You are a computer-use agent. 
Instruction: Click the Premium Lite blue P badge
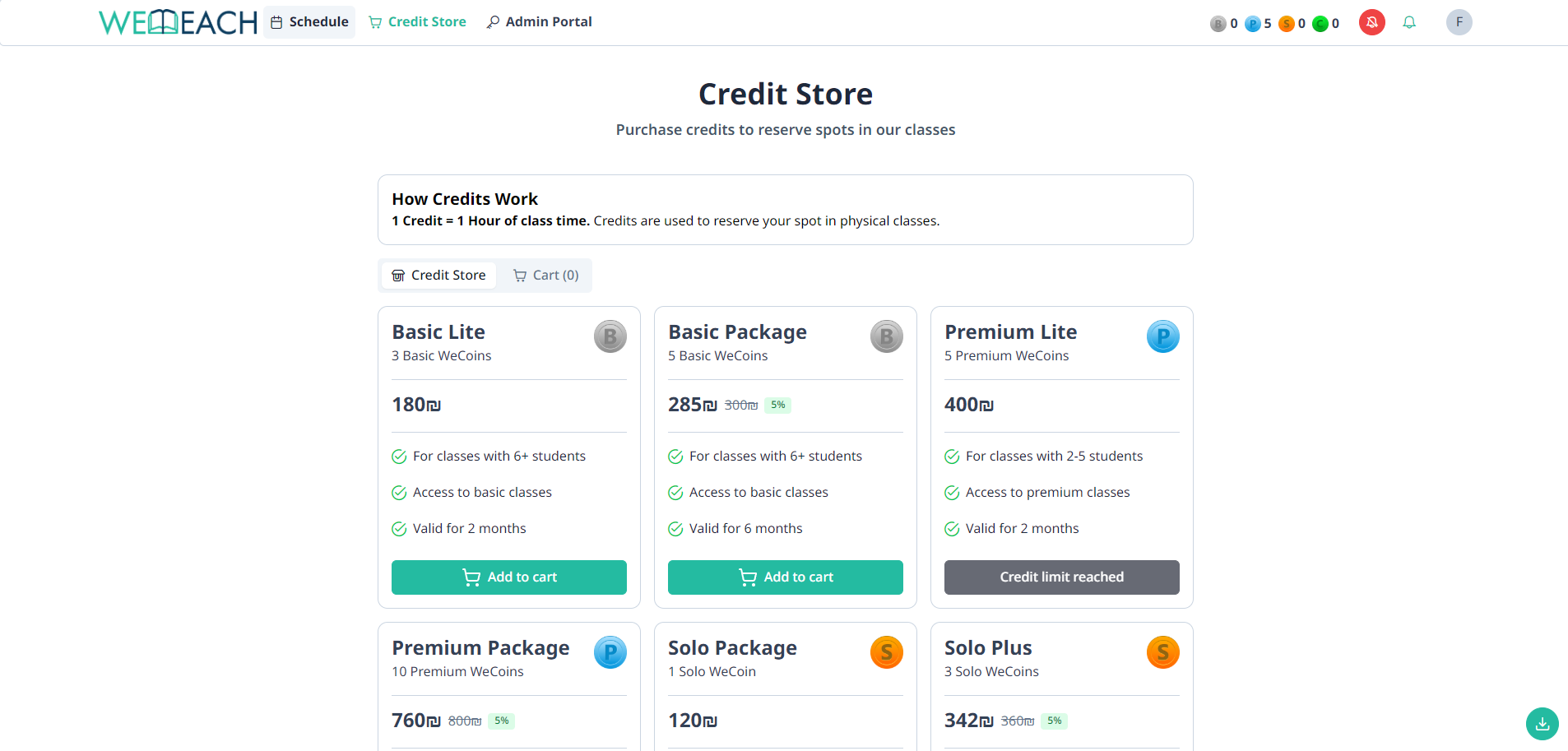pos(1162,336)
